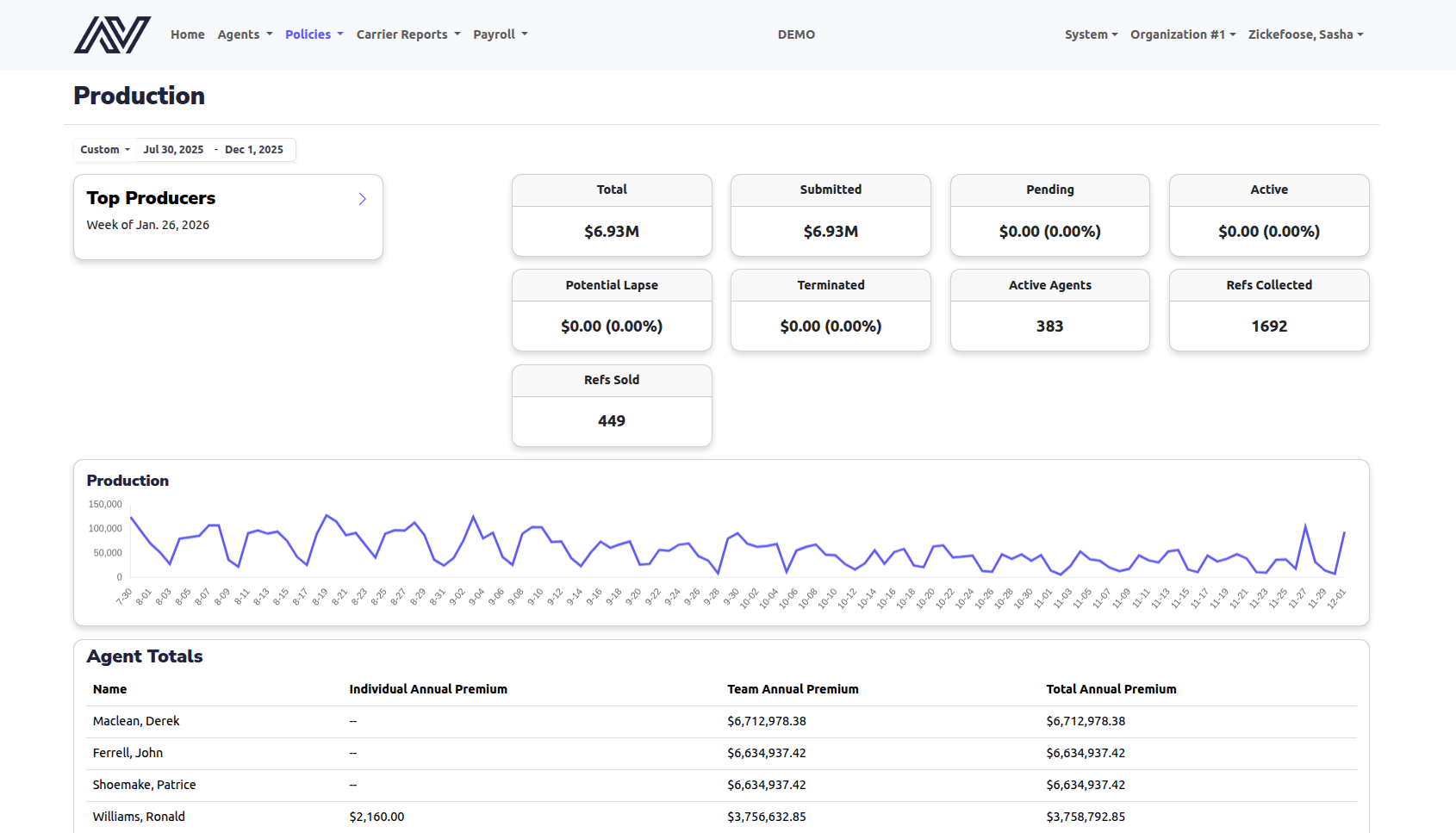Click the Agent Totals heading
Image resolution: width=1456 pixels, height=833 pixels.
tap(145, 656)
